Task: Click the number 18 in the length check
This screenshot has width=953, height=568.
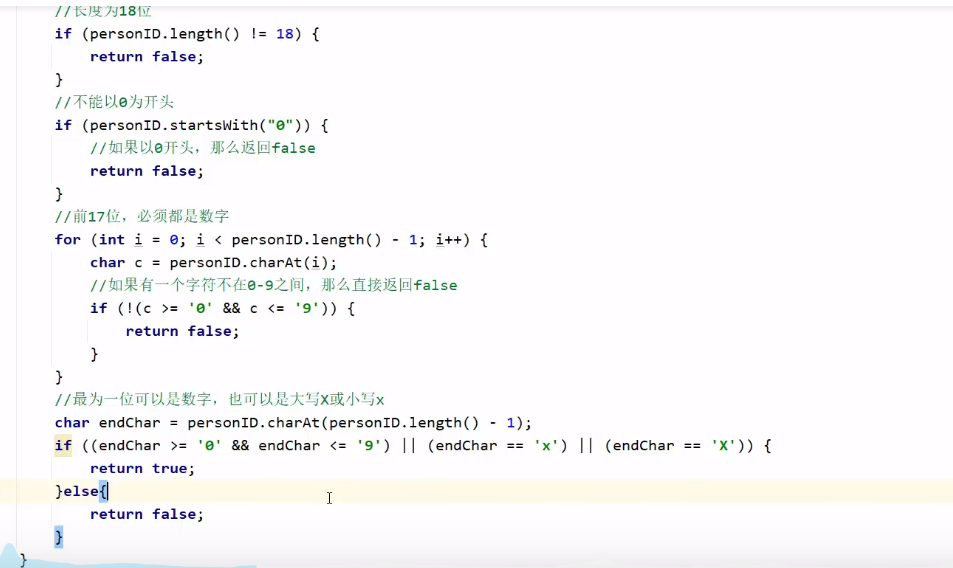Action: coord(284,34)
